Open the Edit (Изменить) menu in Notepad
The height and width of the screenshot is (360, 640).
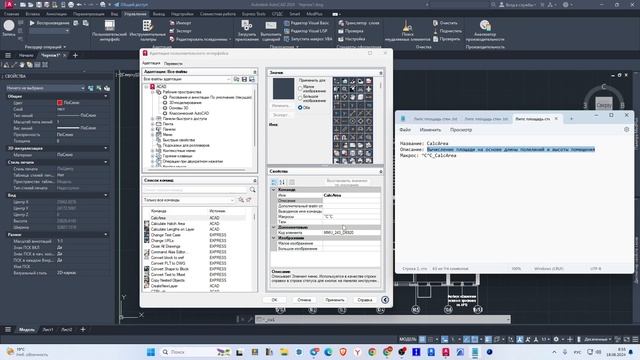[x=430, y=130]
